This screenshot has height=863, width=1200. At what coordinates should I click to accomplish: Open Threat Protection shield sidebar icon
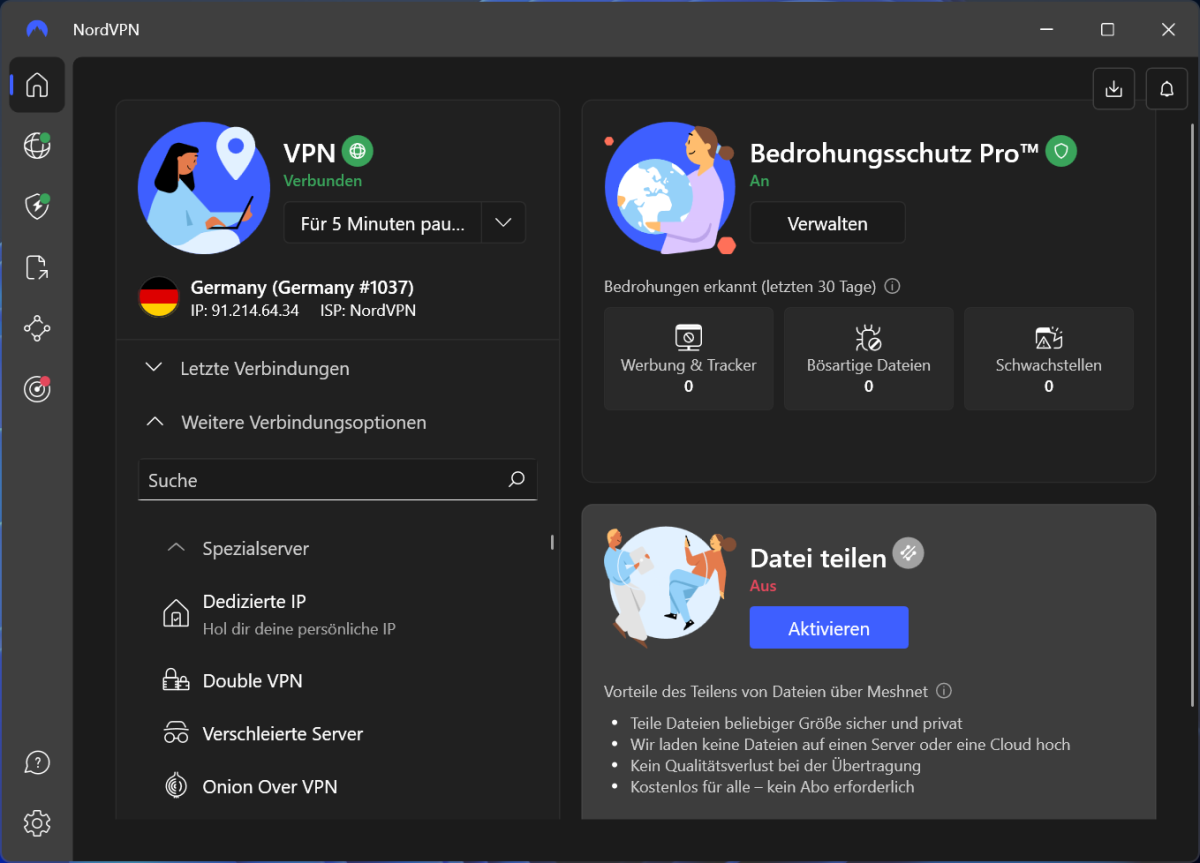click(37, 207)
